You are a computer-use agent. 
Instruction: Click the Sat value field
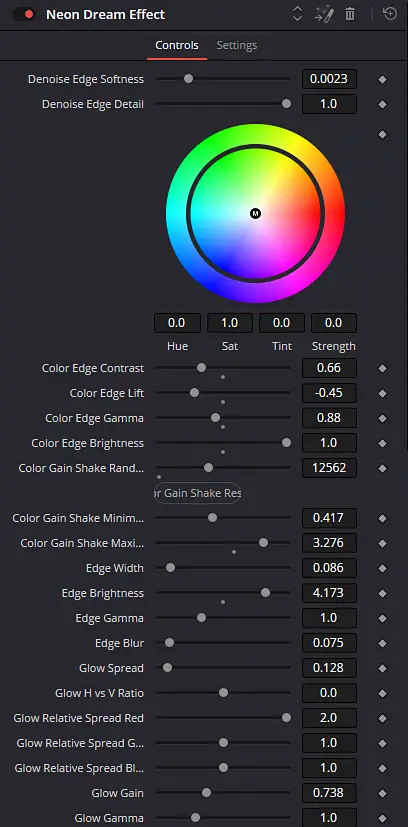(229, 323)
